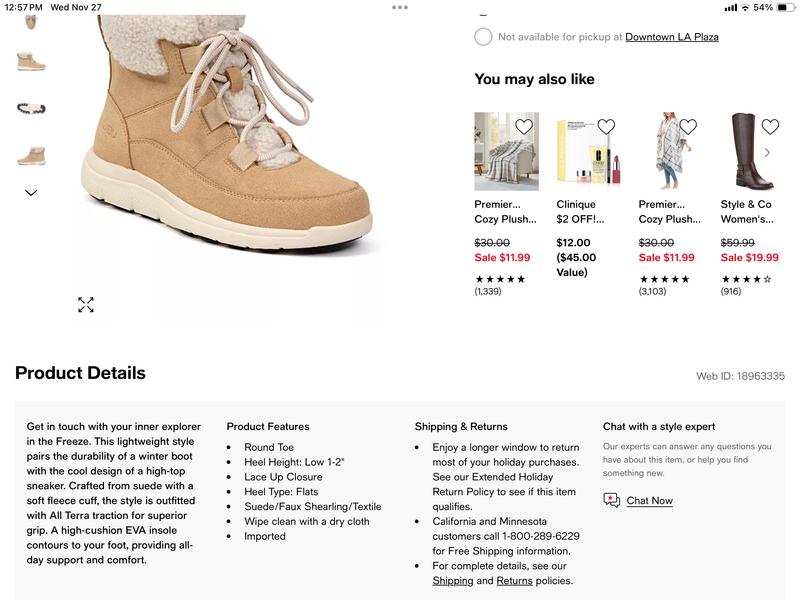Screen dimensions: 800x600
Task: Open the Shipping policy link
Action: tap(452, 580)
